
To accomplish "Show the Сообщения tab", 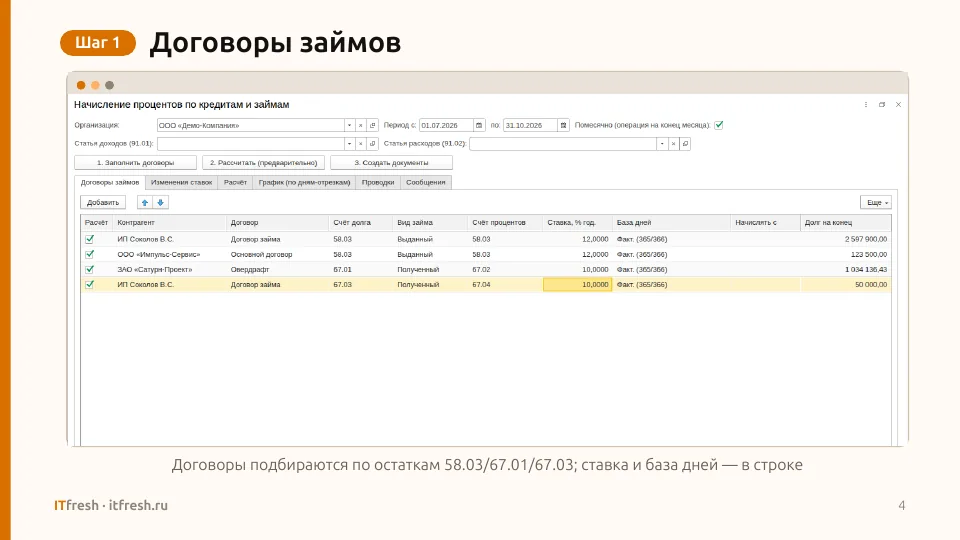I will pyautogui.click(x=426, y=182).
